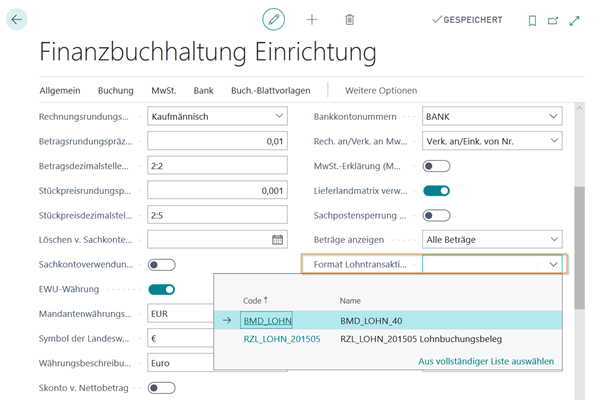Toggle the Sachkontoverwendung switch
The height and width of the screenshot is (400, 602).
coord(162,265)
